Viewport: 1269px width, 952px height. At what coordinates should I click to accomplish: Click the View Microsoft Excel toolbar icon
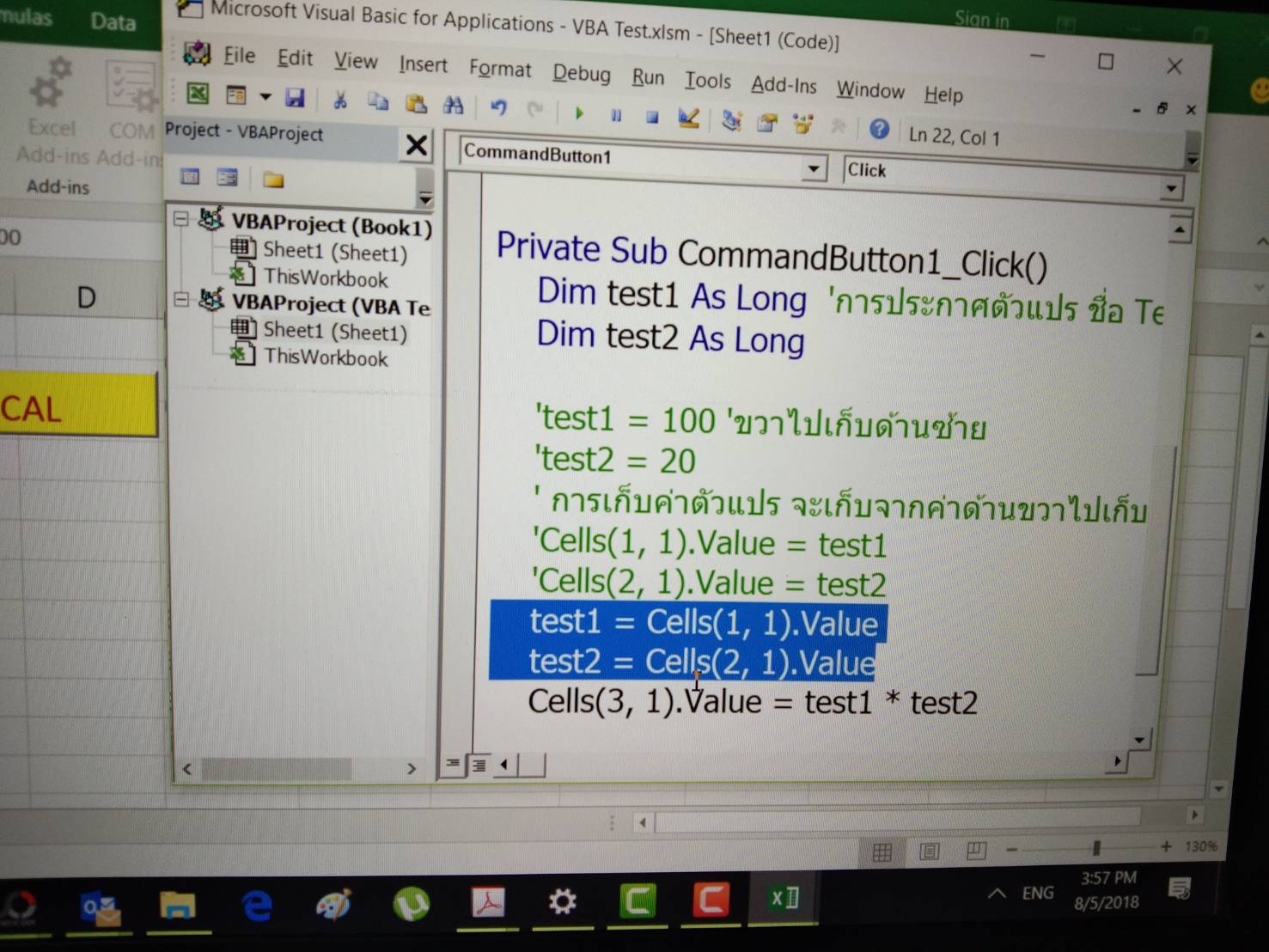(x=198, y=92)
